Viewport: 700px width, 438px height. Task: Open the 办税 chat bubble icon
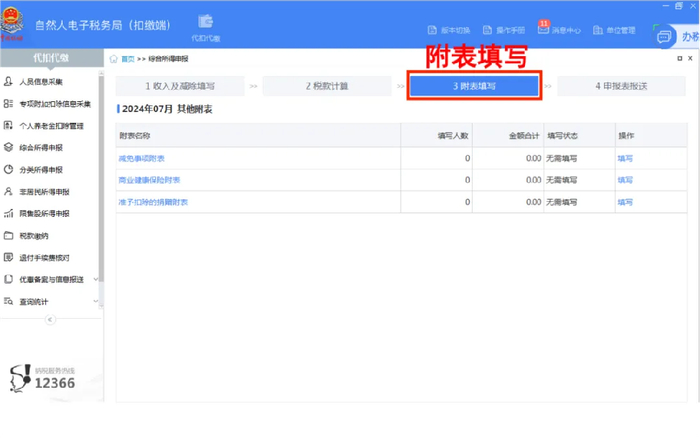pyautogui.click(x=664, y=36)
